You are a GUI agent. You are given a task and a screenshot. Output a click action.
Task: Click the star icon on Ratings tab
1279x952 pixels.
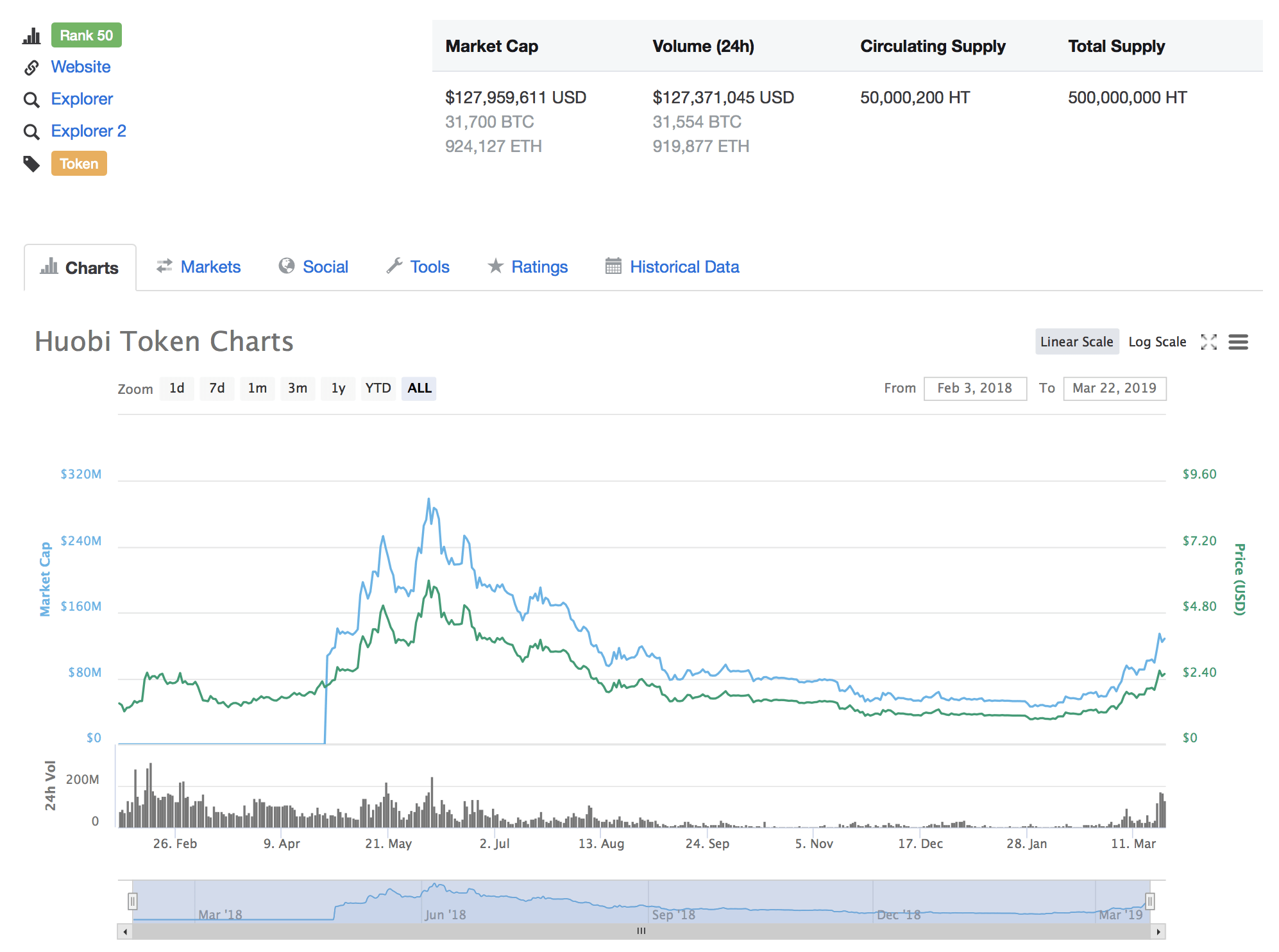[x=496, y=266]
